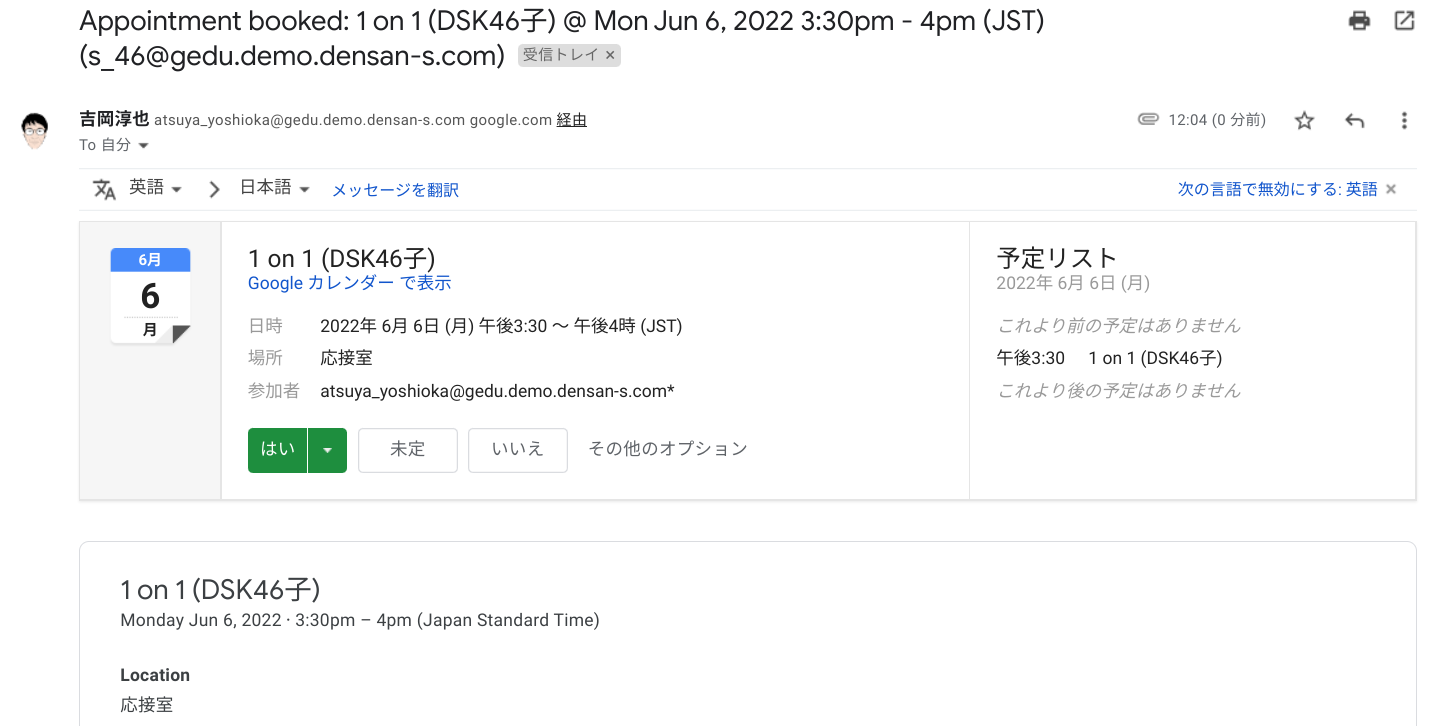
Task: Open Google カレンダー で表示 link
Action: click(350, 283)
